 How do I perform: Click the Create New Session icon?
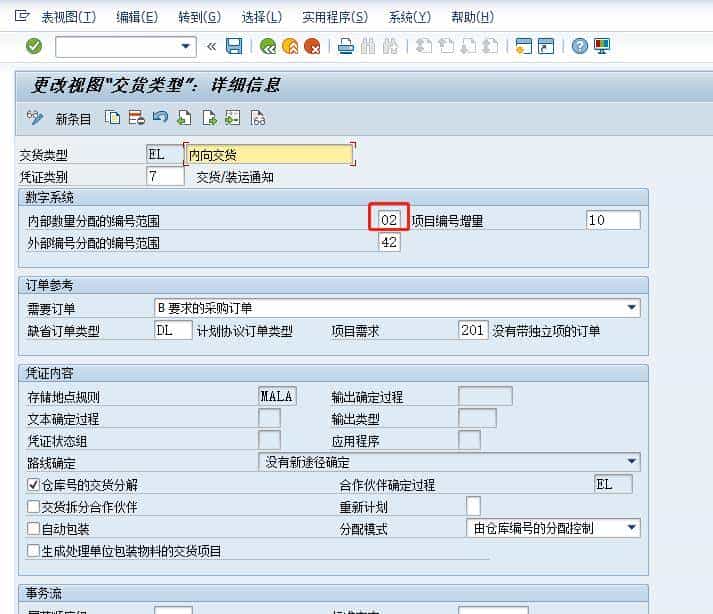click(x=524, y=46)
